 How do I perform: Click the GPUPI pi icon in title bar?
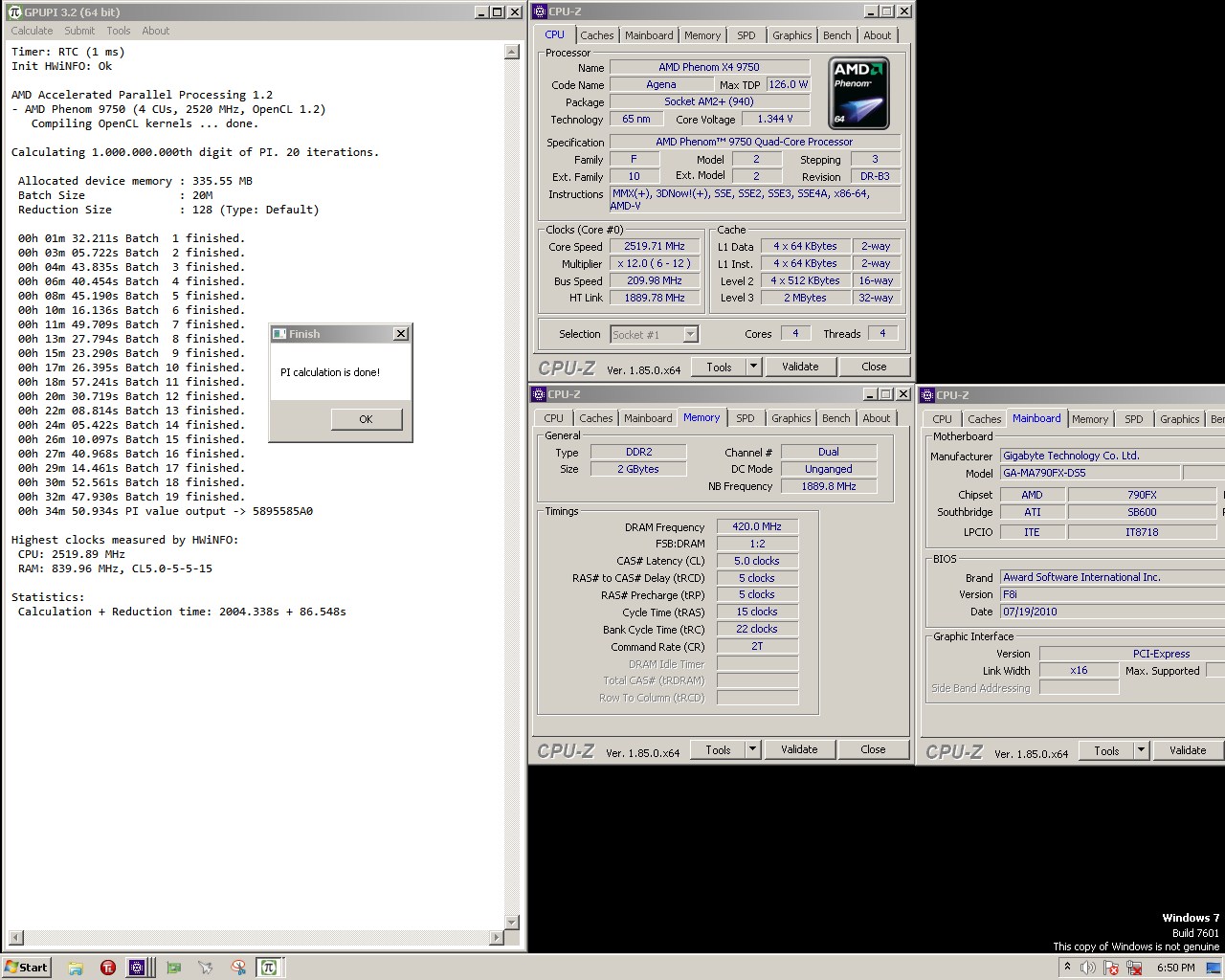coord(13,11)
